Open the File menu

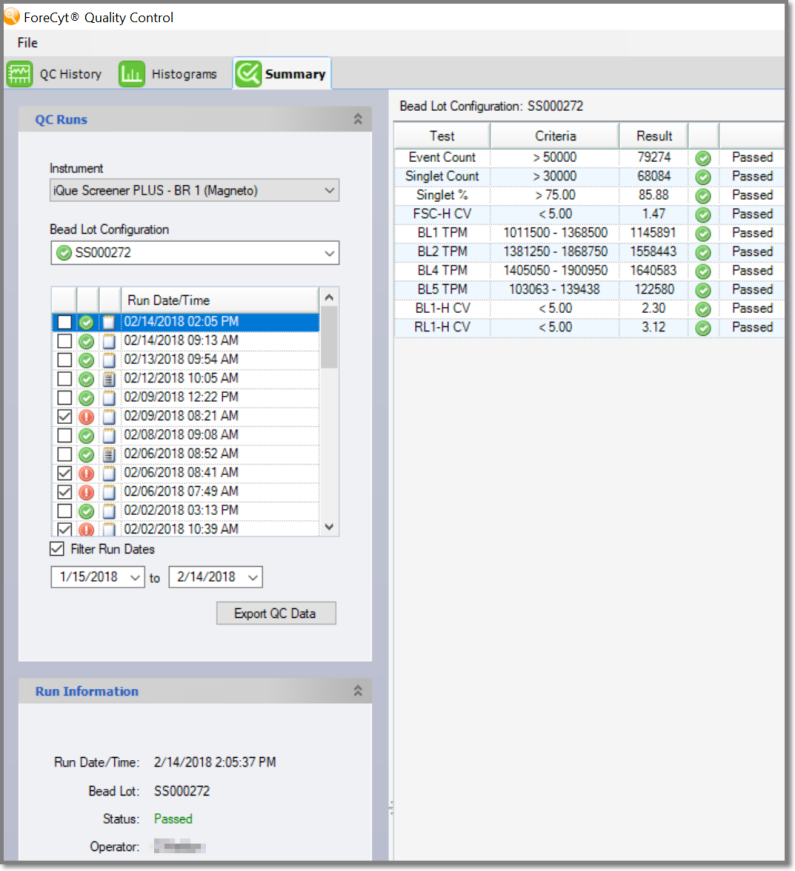[27, 43]
